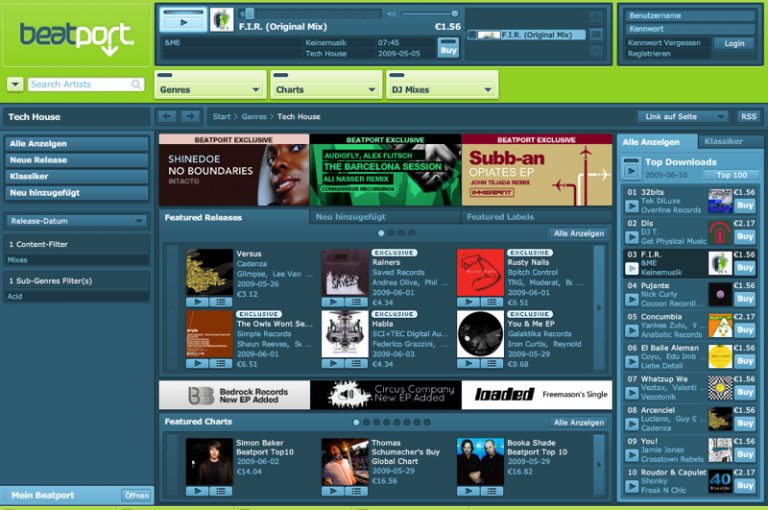The height and width of the screenshot is (510, 768).
Task: Play the Pujante track preview
Action: pyautogui.click(x=631, y=300)
